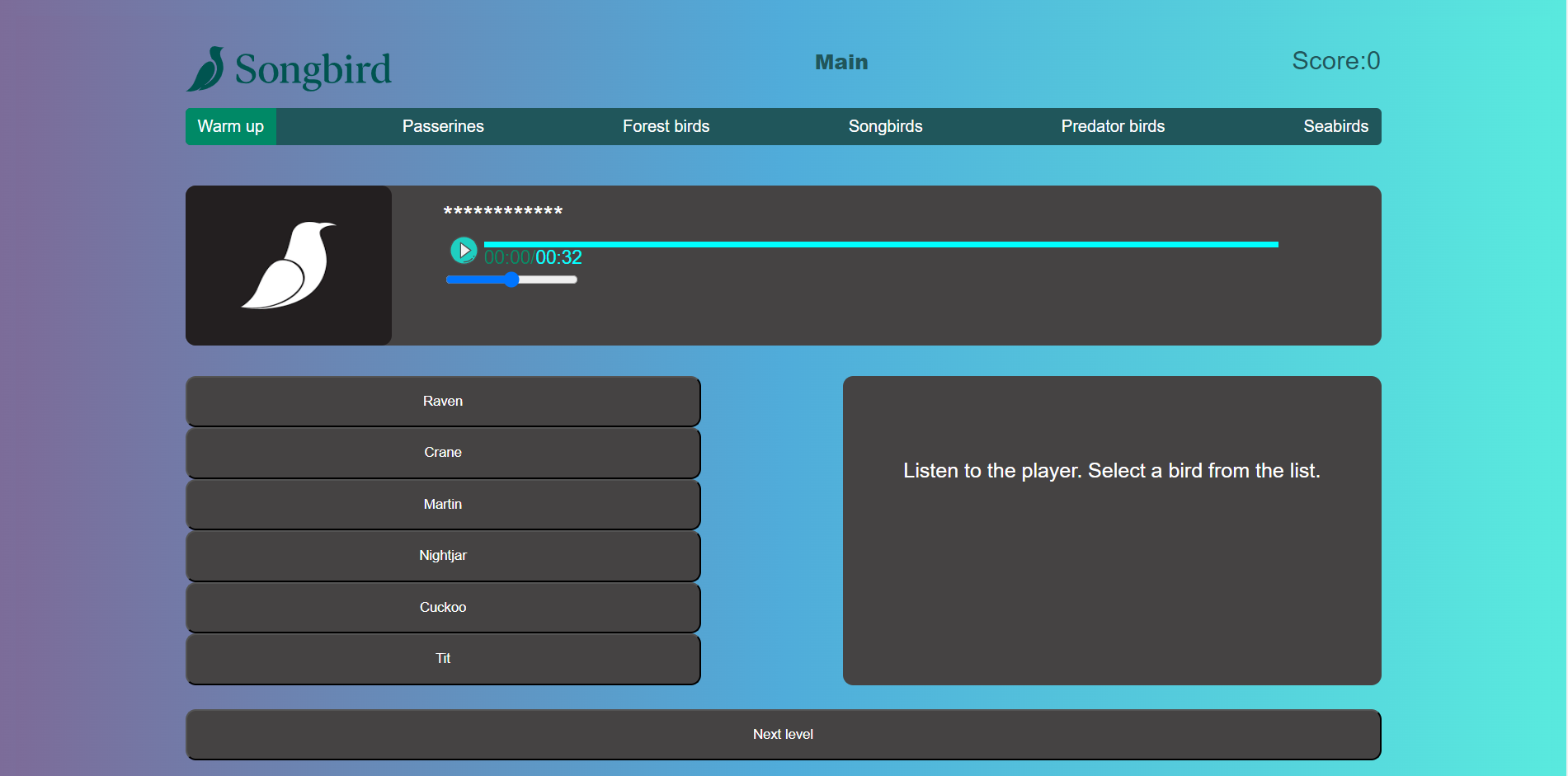Choose the Tit answer option
Screen dimensions: 1568x776
pyautogui.click(x=443, y=659)
